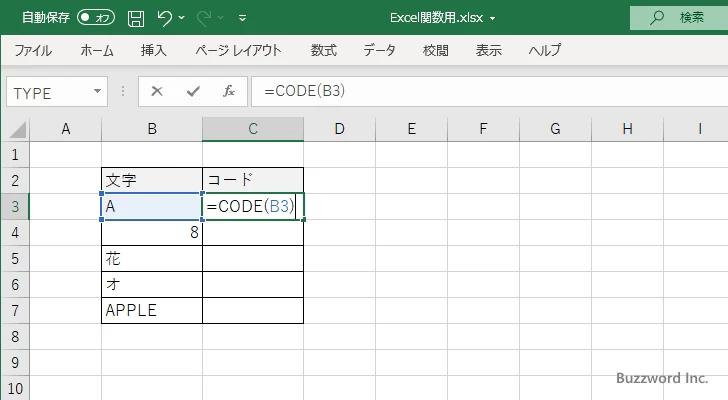
Task: Cancel formula entry with the X icon
Action: 157,91
